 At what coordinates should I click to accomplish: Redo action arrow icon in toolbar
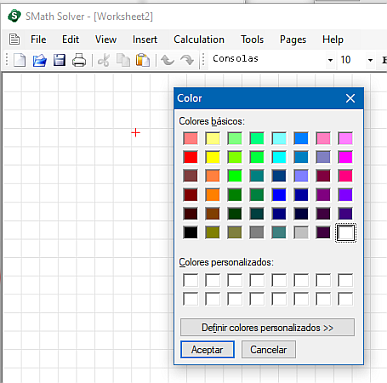point(187,60)
